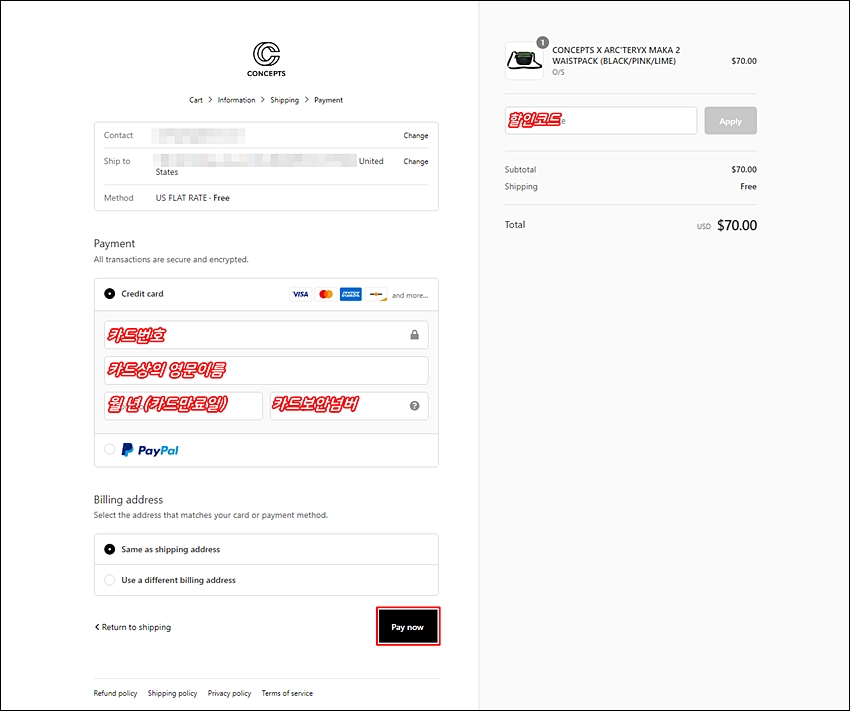850x711 pixels.
Task: Click the American Express icon
Action: tap(351, 294)
